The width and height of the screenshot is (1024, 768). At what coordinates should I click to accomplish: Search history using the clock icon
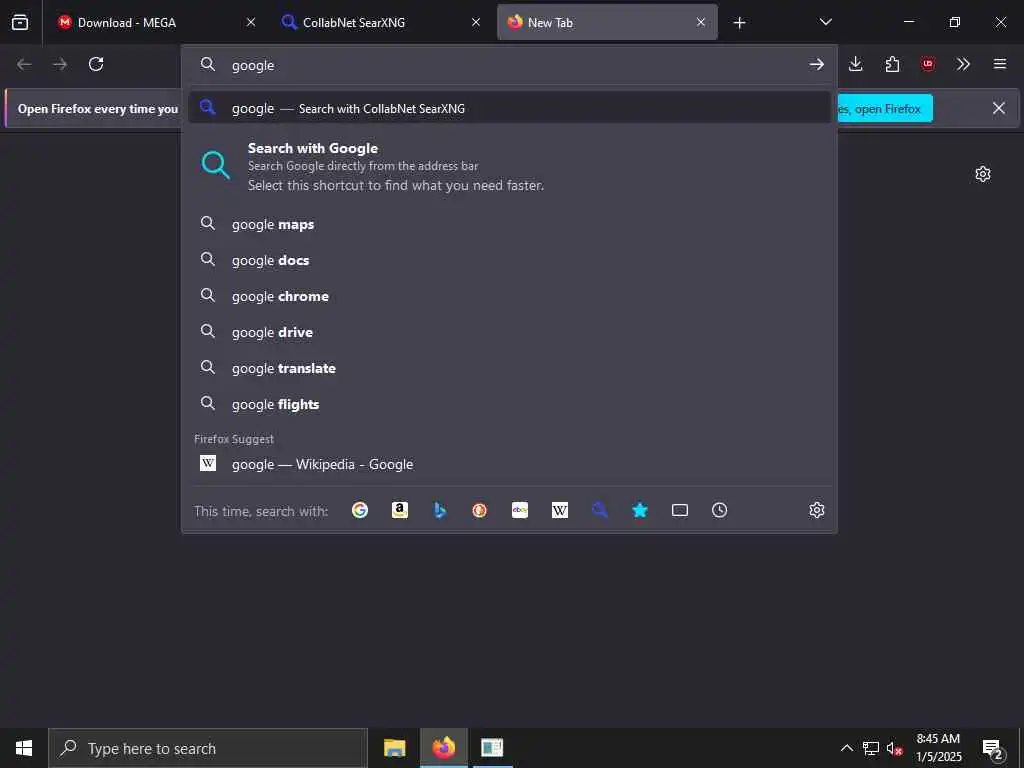point(720,510)
